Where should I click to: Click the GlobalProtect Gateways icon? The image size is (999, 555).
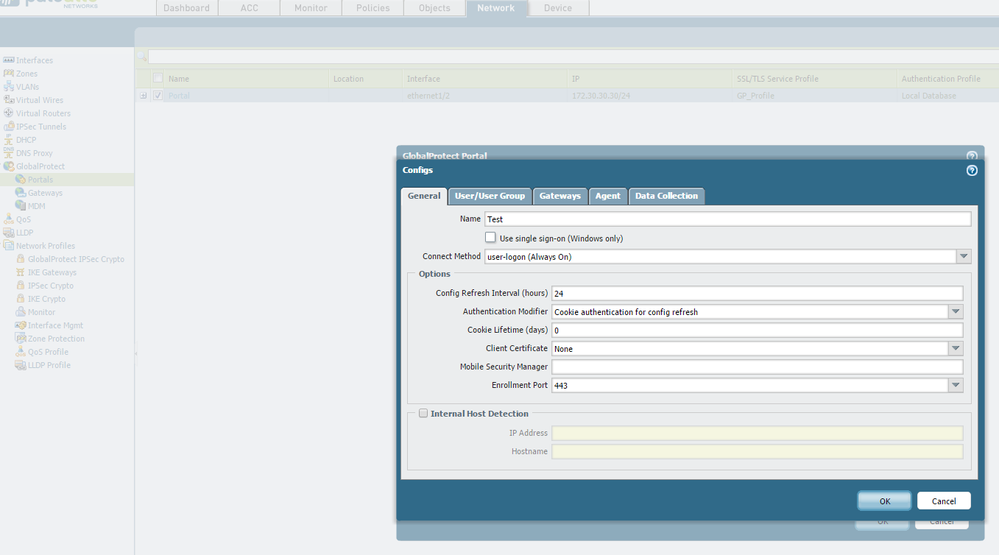pos(20,193)
